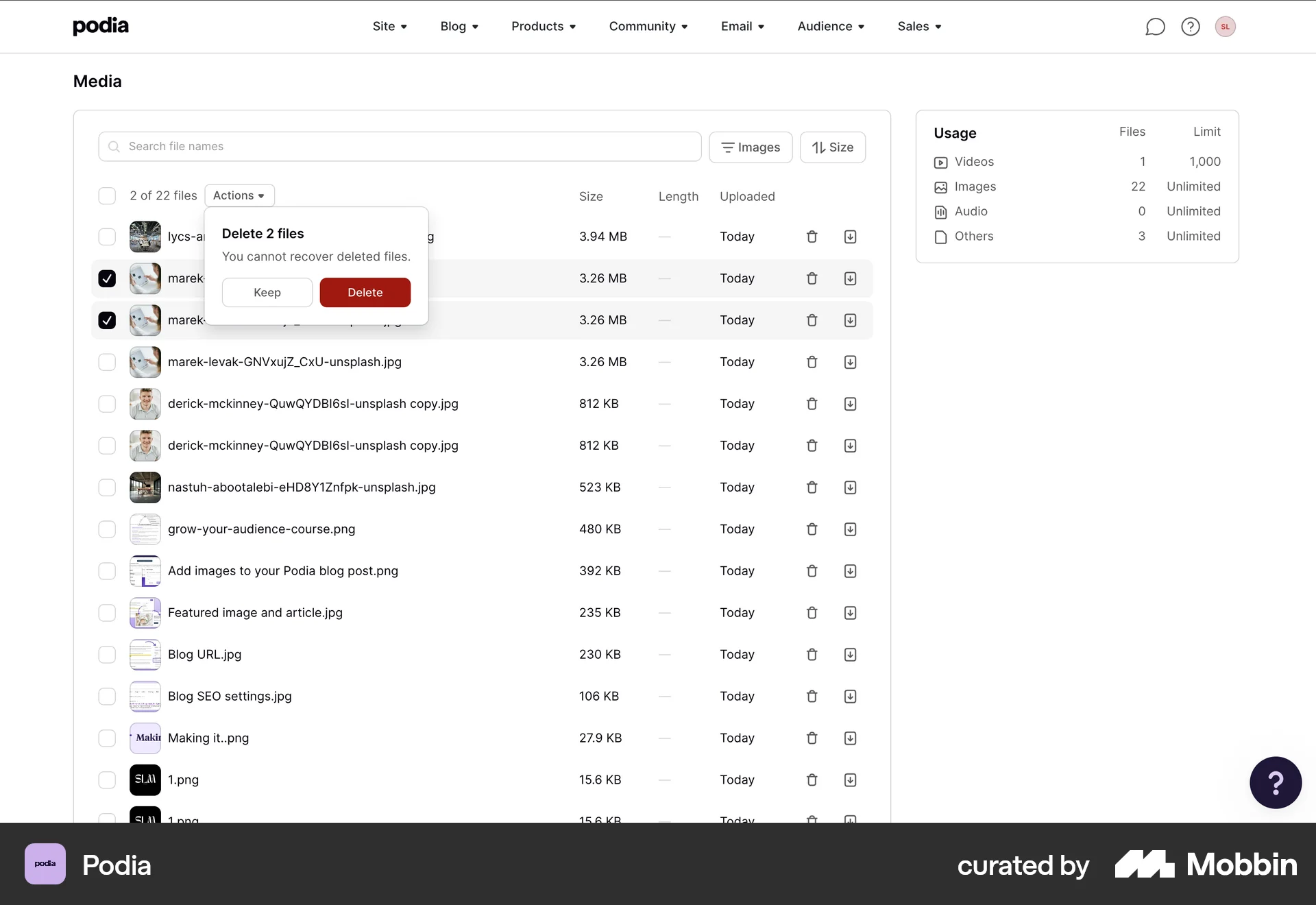The image size is (1316, 905).
Task: Click the Keep button
Action: pyautogui.click(x=267, y=292)
